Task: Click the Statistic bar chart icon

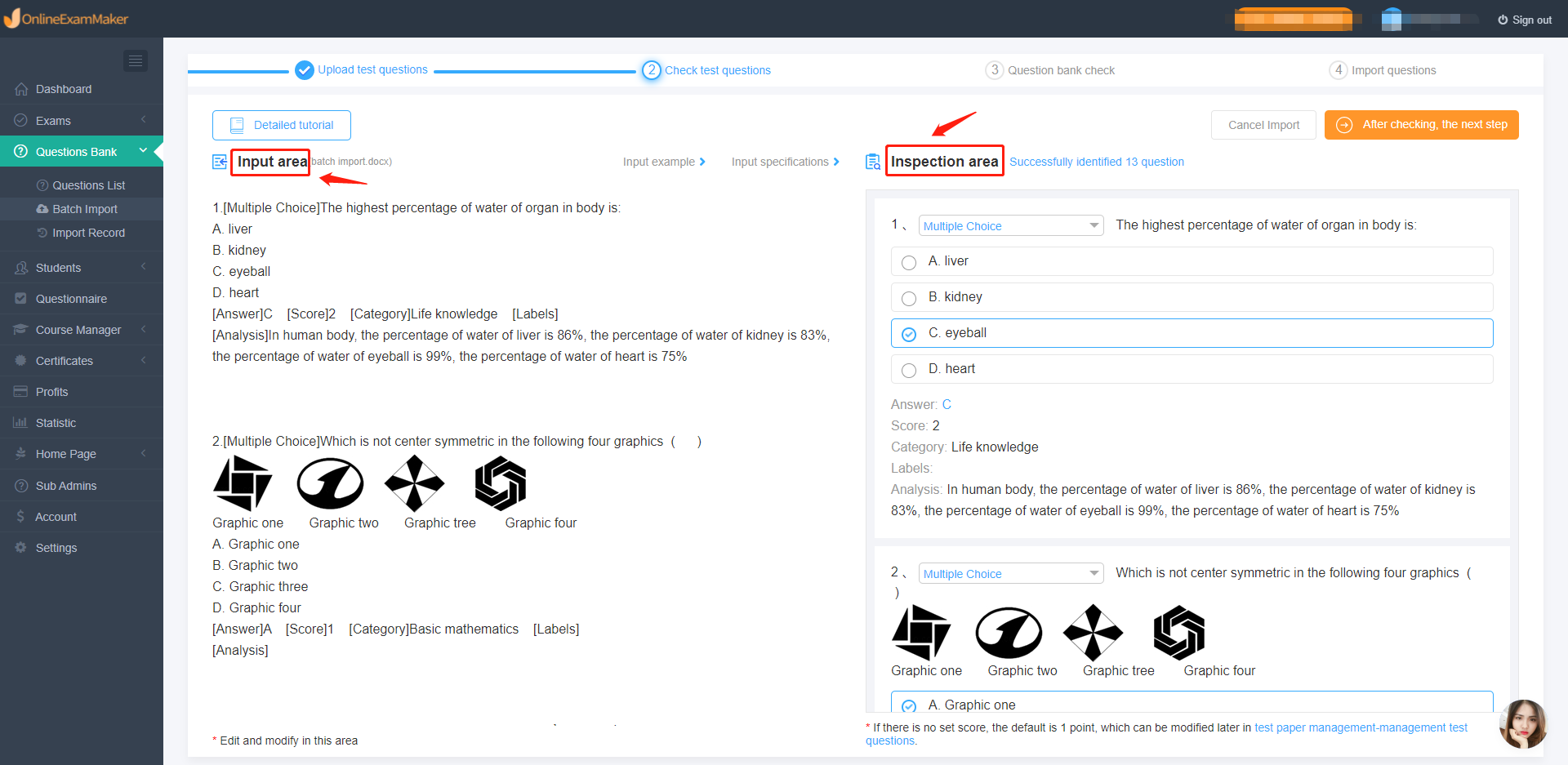Action: tap(21, 423)
